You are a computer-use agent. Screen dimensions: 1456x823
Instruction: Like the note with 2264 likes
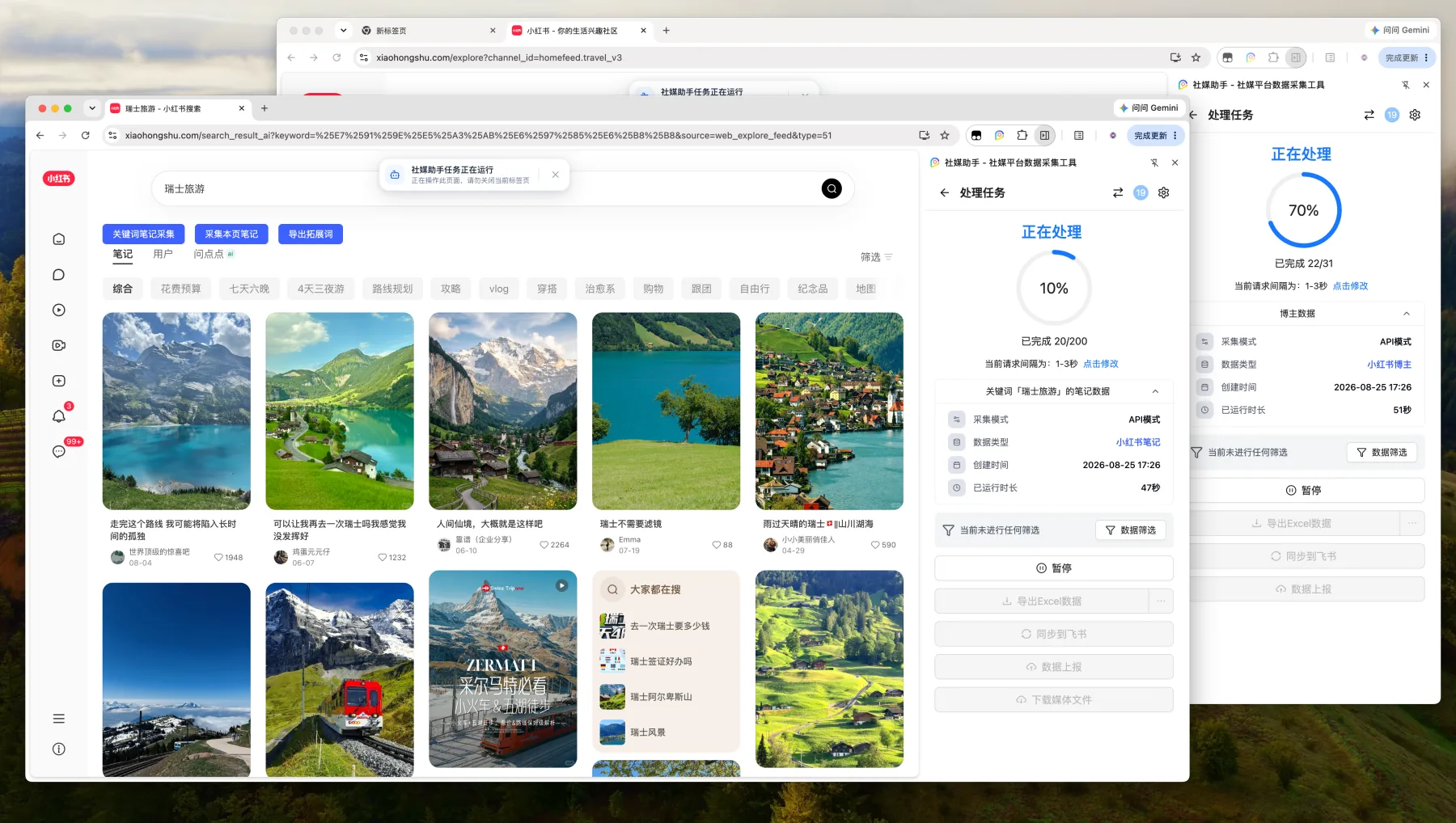point(544,545)
